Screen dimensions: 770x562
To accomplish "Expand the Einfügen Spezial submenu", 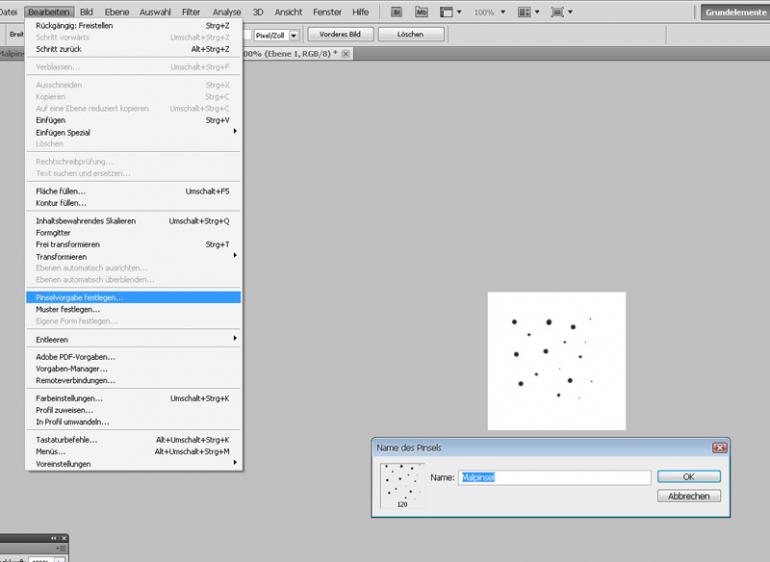I will (133, 132).
